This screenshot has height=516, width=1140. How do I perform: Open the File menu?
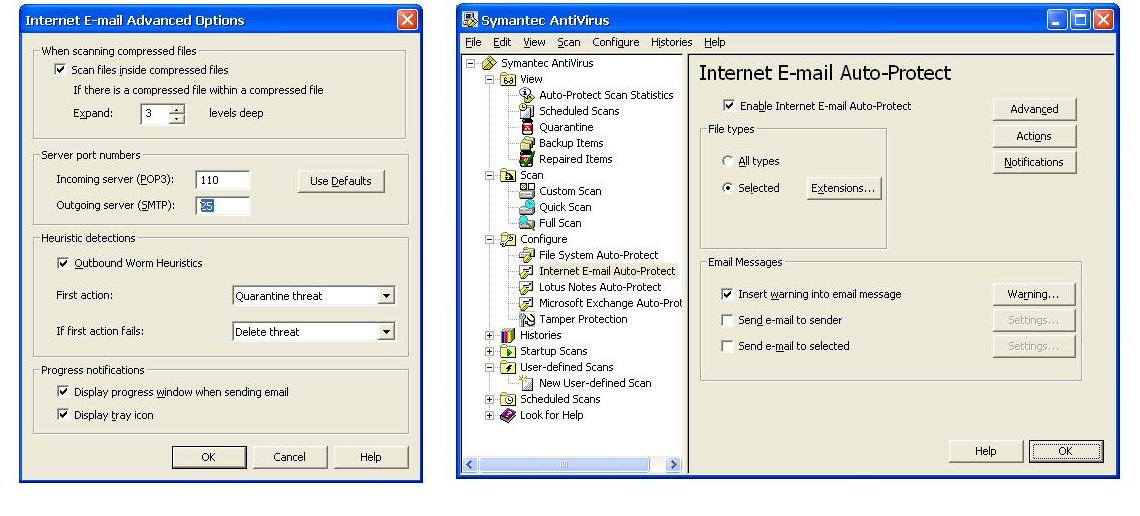[473, 42]
